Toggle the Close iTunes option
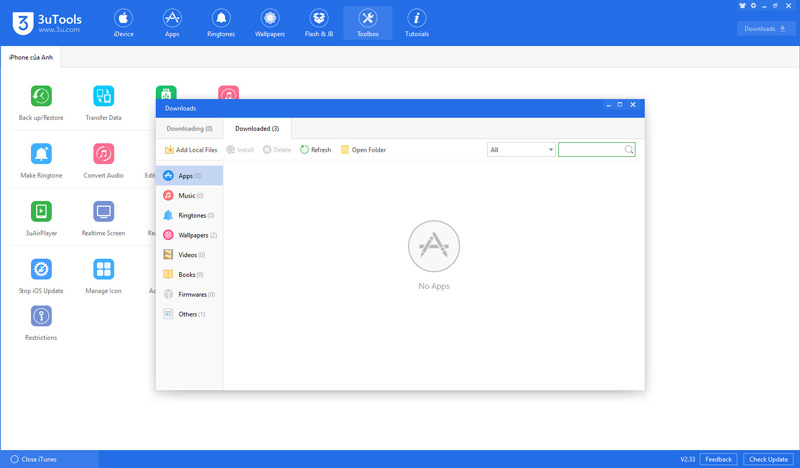This screenshot has width=800, height=468. [34, 459]
